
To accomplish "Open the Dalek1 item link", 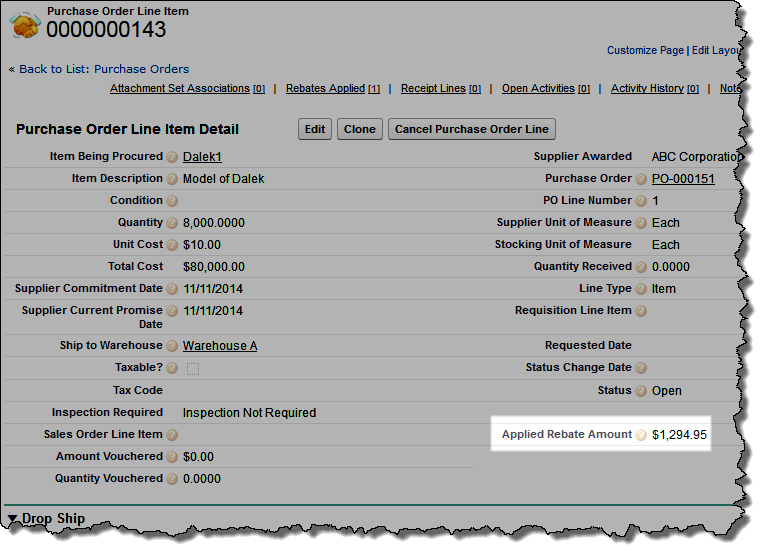I will pyautogui.click(x=202, y=157).
